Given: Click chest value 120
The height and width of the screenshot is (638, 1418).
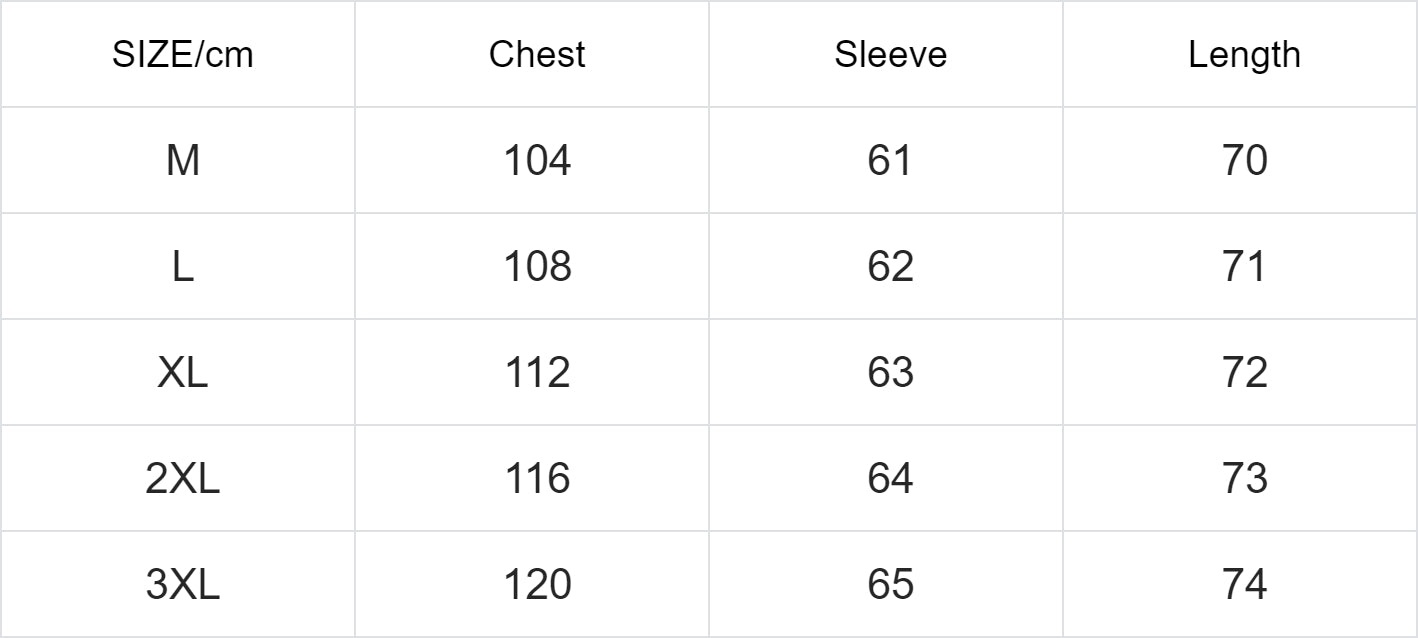Looking at the screenshot, I should pyautogui.click(x=537, y=584).
